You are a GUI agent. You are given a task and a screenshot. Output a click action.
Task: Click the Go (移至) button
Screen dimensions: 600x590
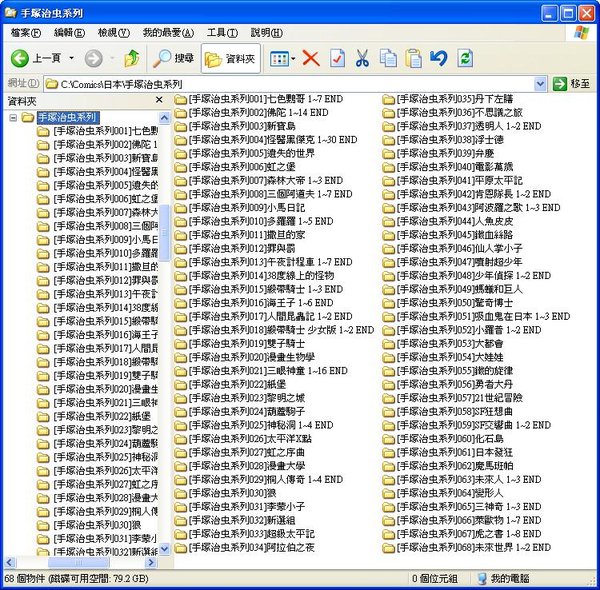(x=572, y=84)
